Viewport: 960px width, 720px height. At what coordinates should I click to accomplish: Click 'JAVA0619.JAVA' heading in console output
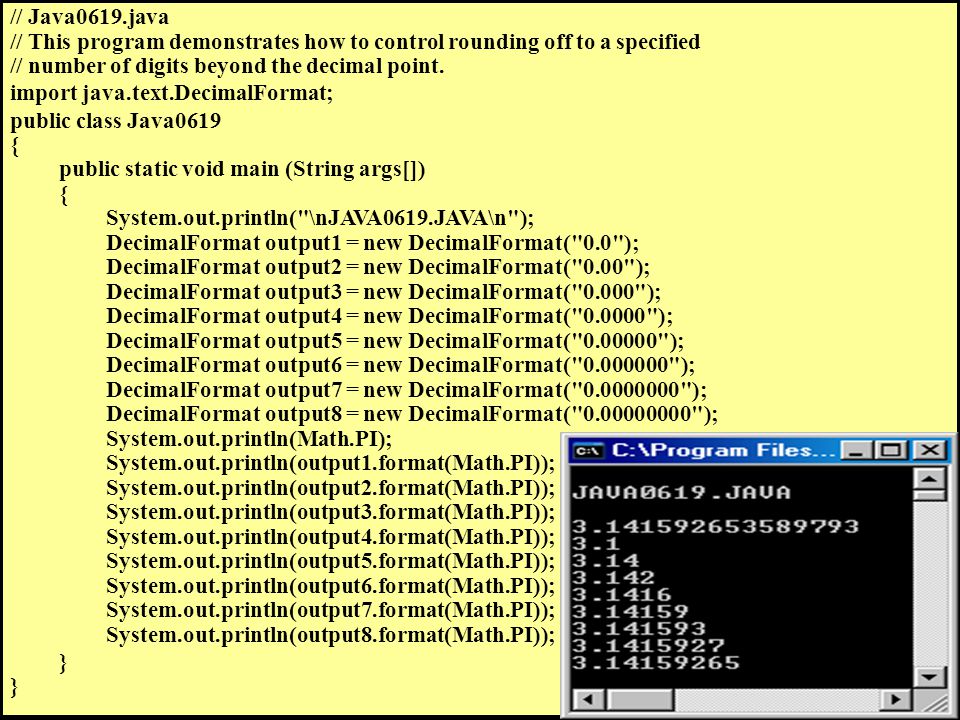tap(681, 492)
